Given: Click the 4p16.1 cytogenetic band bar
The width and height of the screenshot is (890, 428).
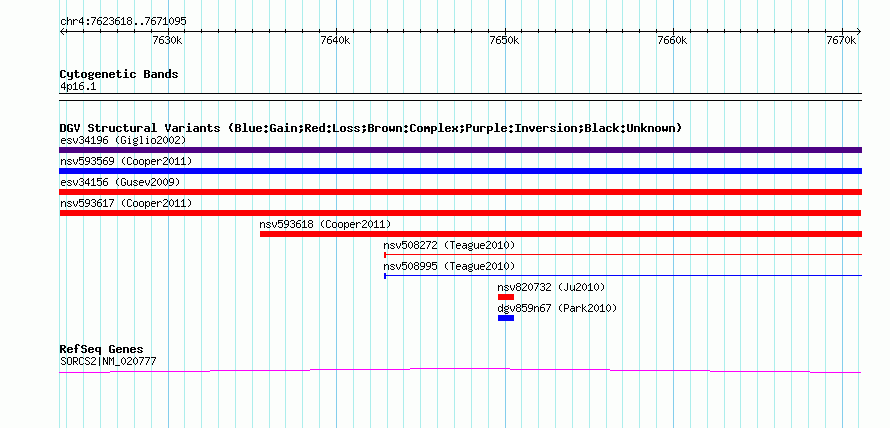Looking at the screenshot, I should tap(460, 96).
